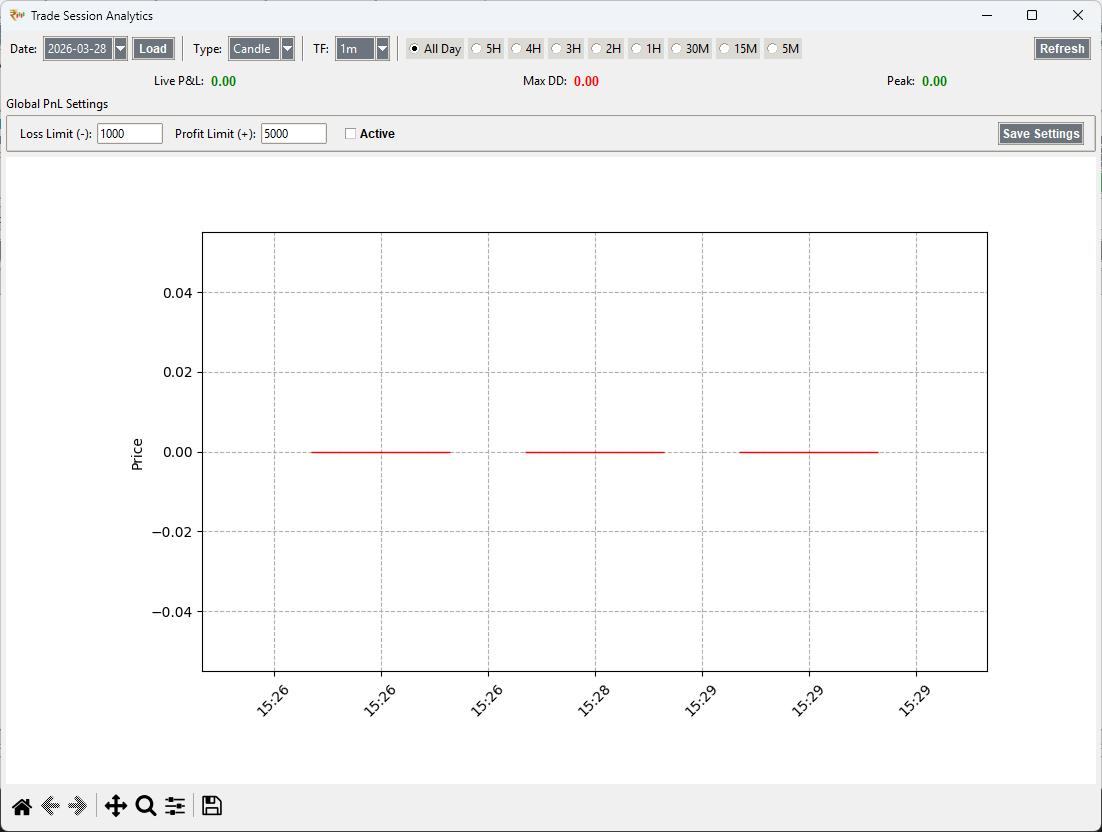
Task: Click the Save Settings button
Action: coord(1041,133)
